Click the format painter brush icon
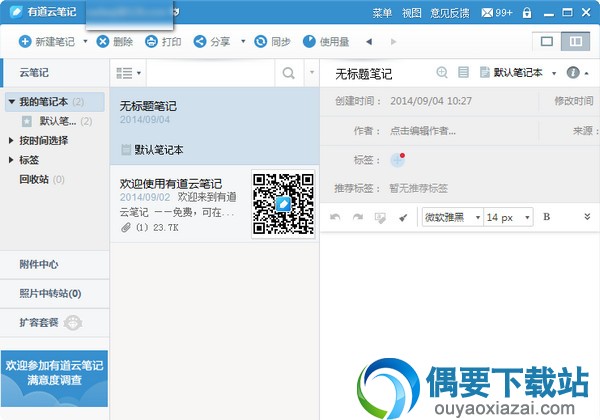Viewport: 600px width, 420px height. [x=403, y=218]
